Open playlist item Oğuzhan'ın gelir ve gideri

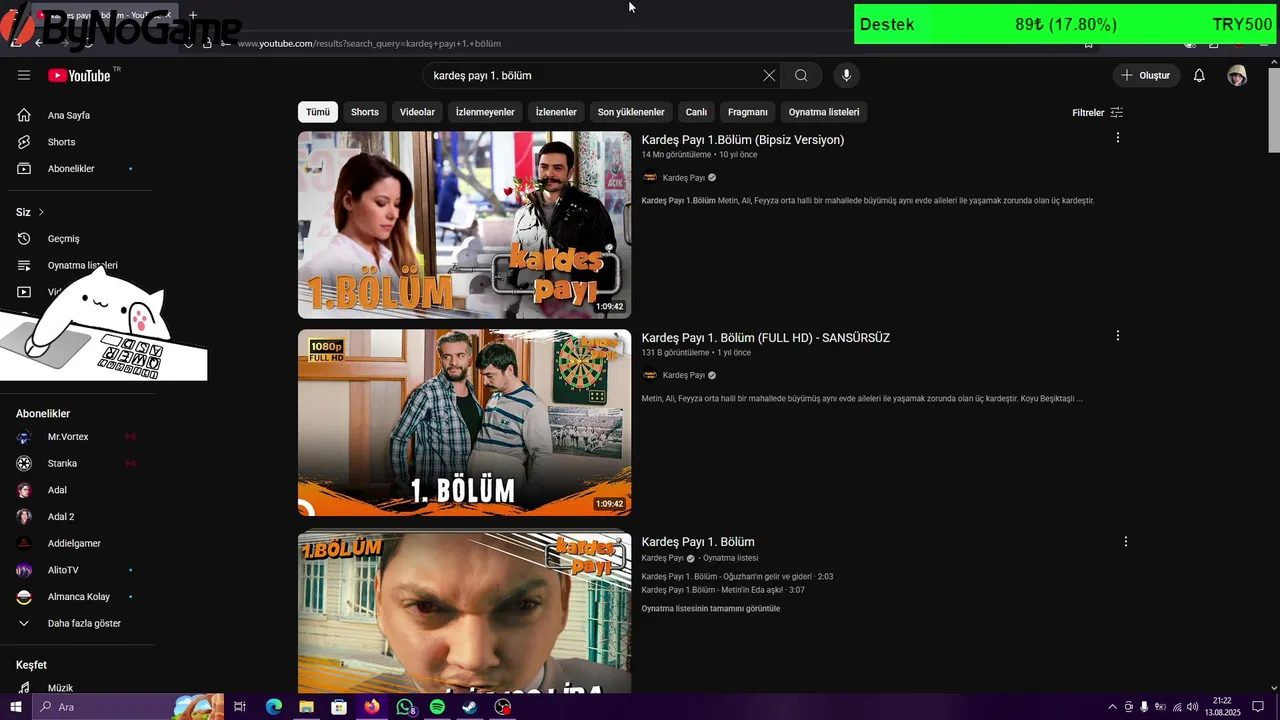point(737,576)
